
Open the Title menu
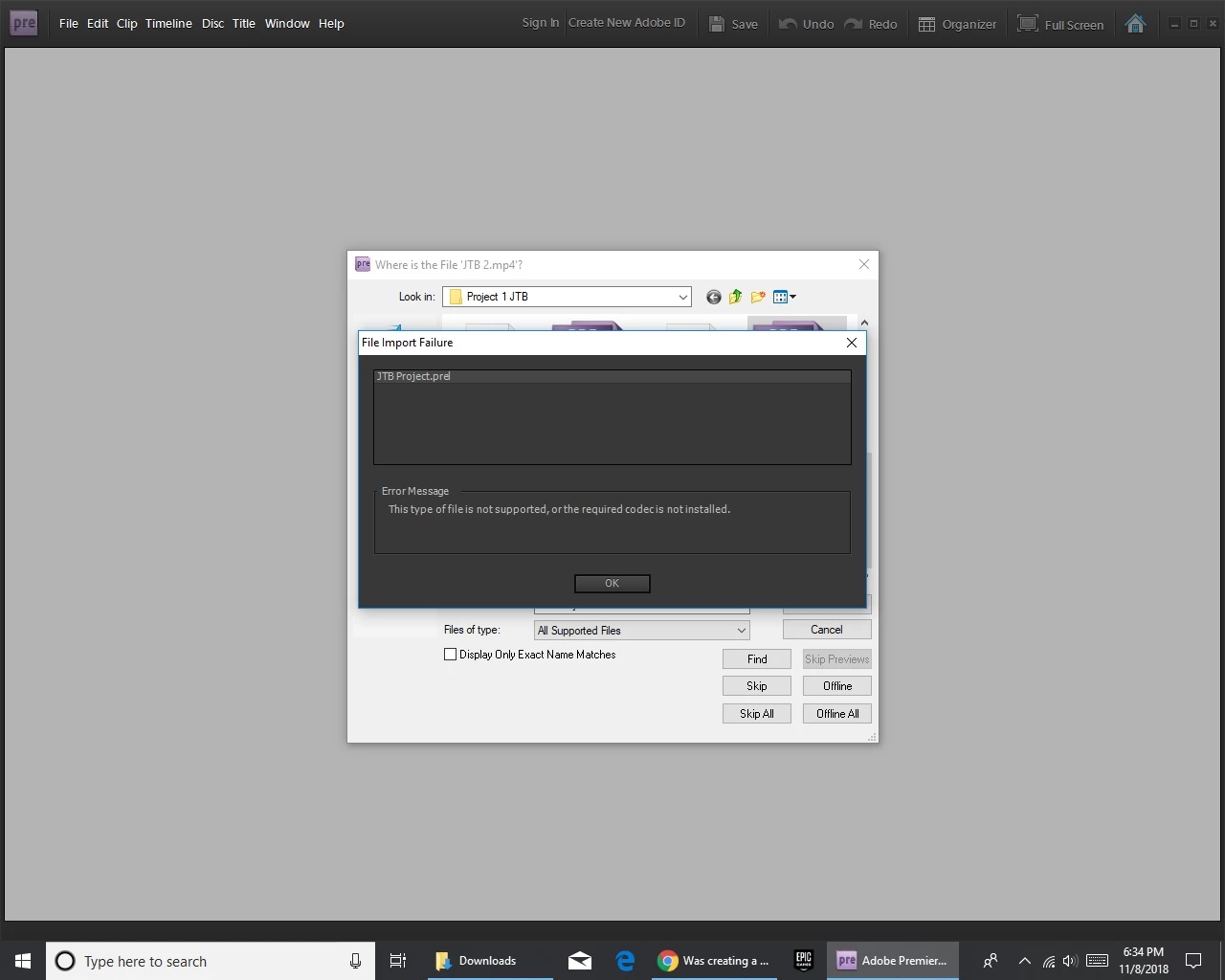[x=243, y=24]
